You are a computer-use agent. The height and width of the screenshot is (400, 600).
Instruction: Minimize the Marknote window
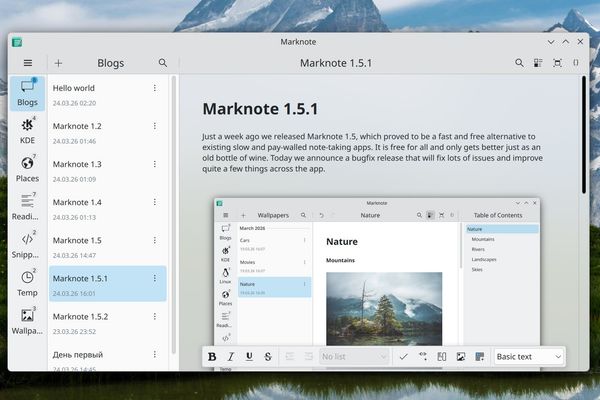tap(551, 42)
